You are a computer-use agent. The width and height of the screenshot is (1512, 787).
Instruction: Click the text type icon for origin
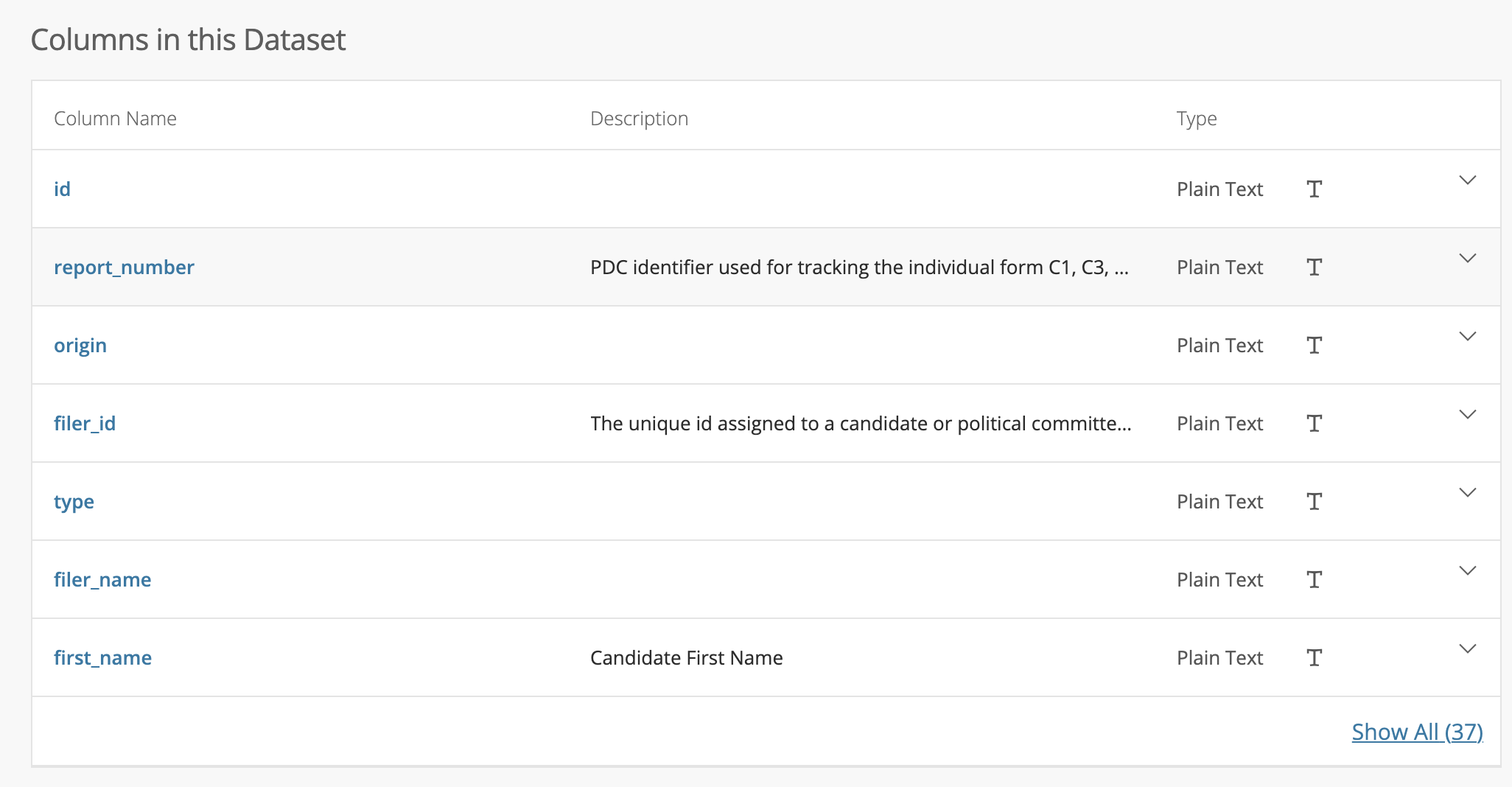[x=1314, y=346]
